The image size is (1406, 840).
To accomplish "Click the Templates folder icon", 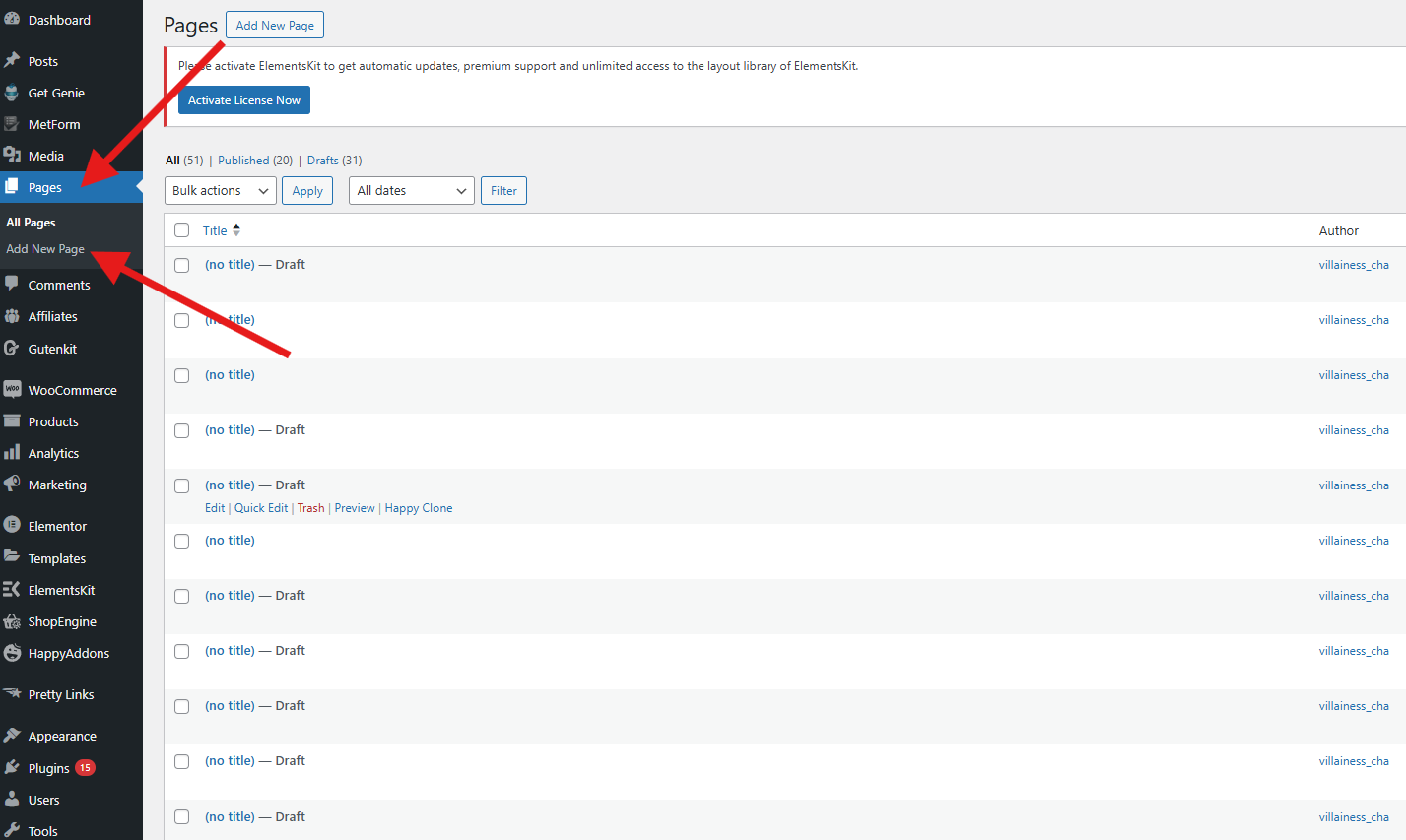I will point(12,557).
